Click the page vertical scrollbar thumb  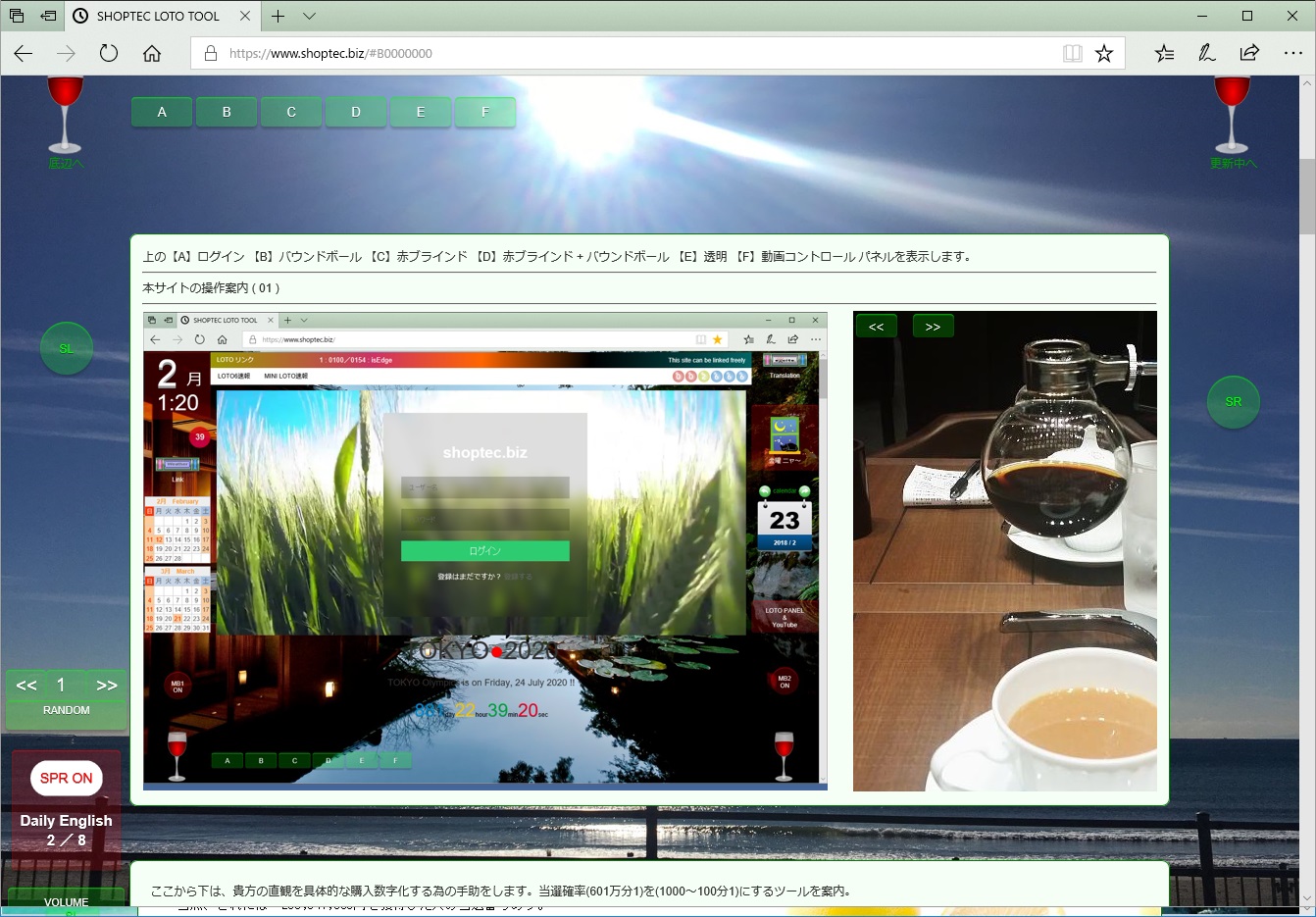coord(1307,196)
